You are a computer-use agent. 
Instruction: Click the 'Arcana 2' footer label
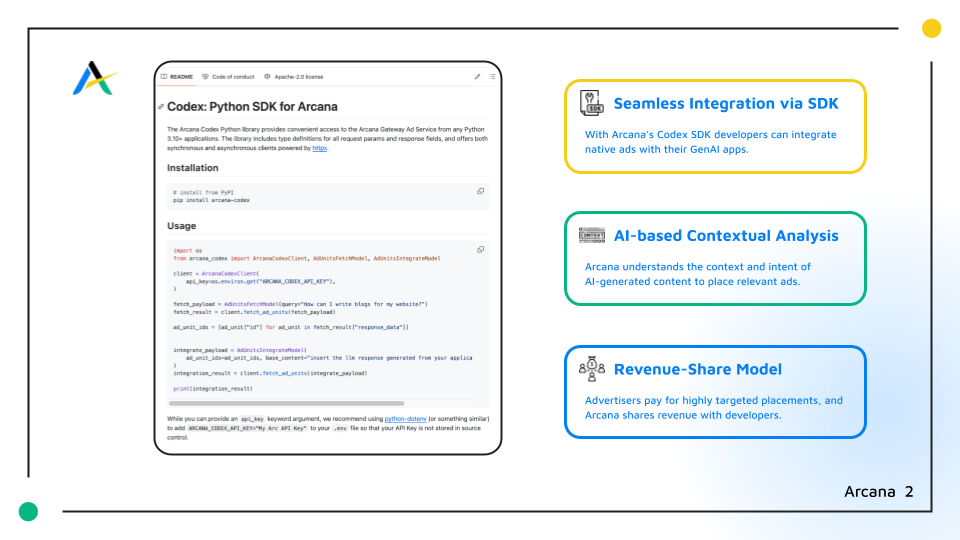879,492
